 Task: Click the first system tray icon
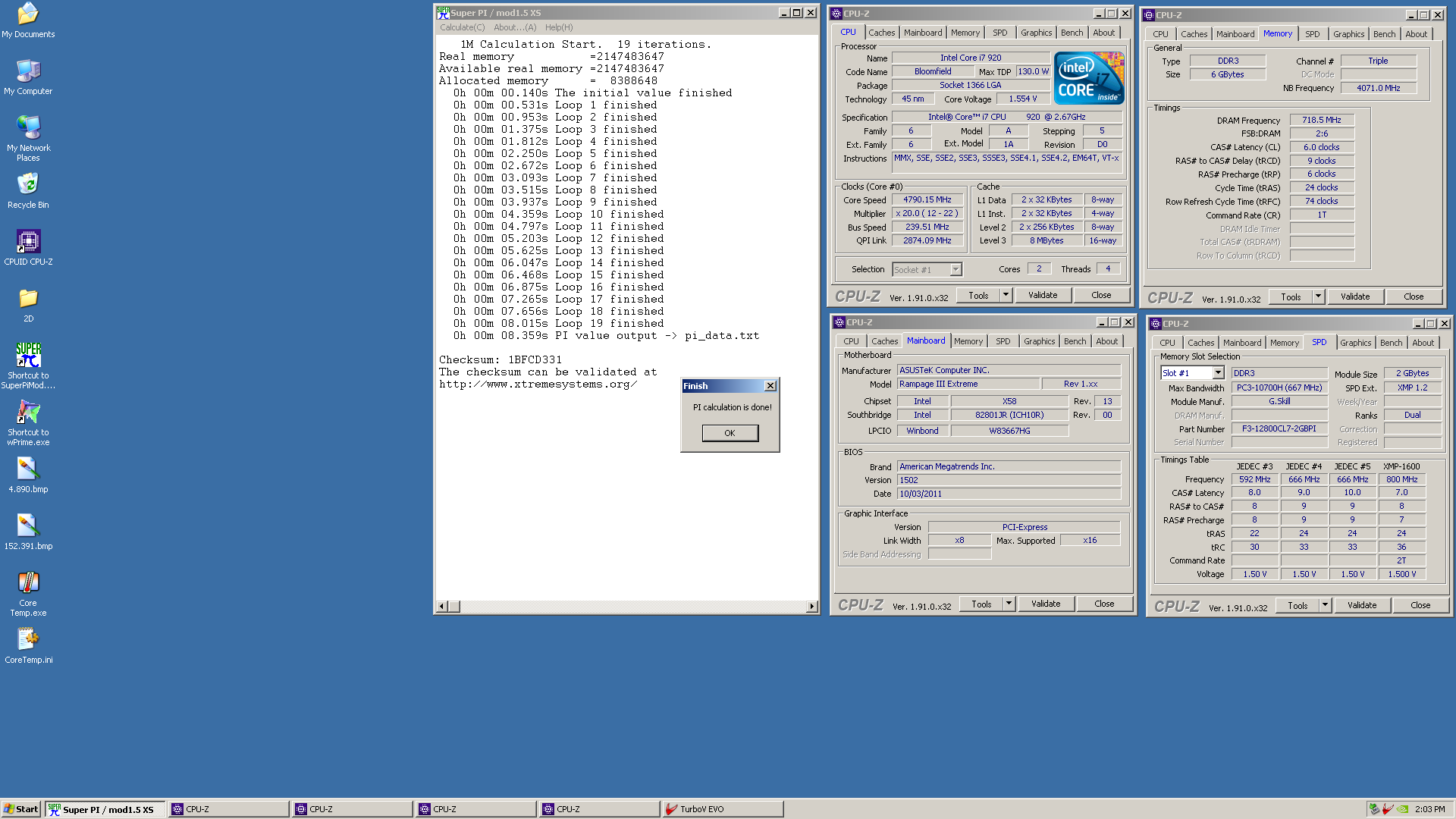click(1374, 809)
